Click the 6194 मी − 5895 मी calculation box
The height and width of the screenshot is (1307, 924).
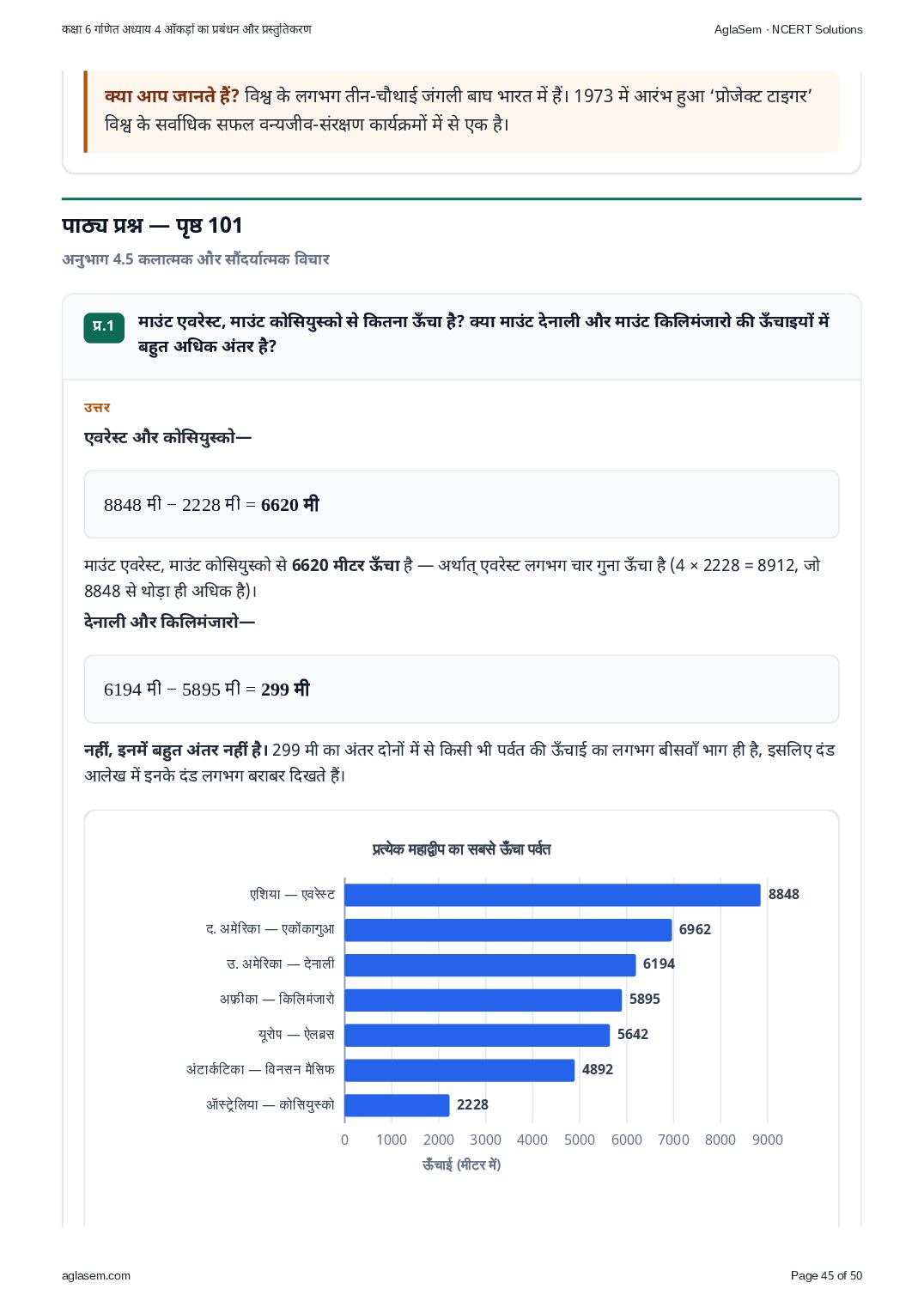click(x=461, y=690)
